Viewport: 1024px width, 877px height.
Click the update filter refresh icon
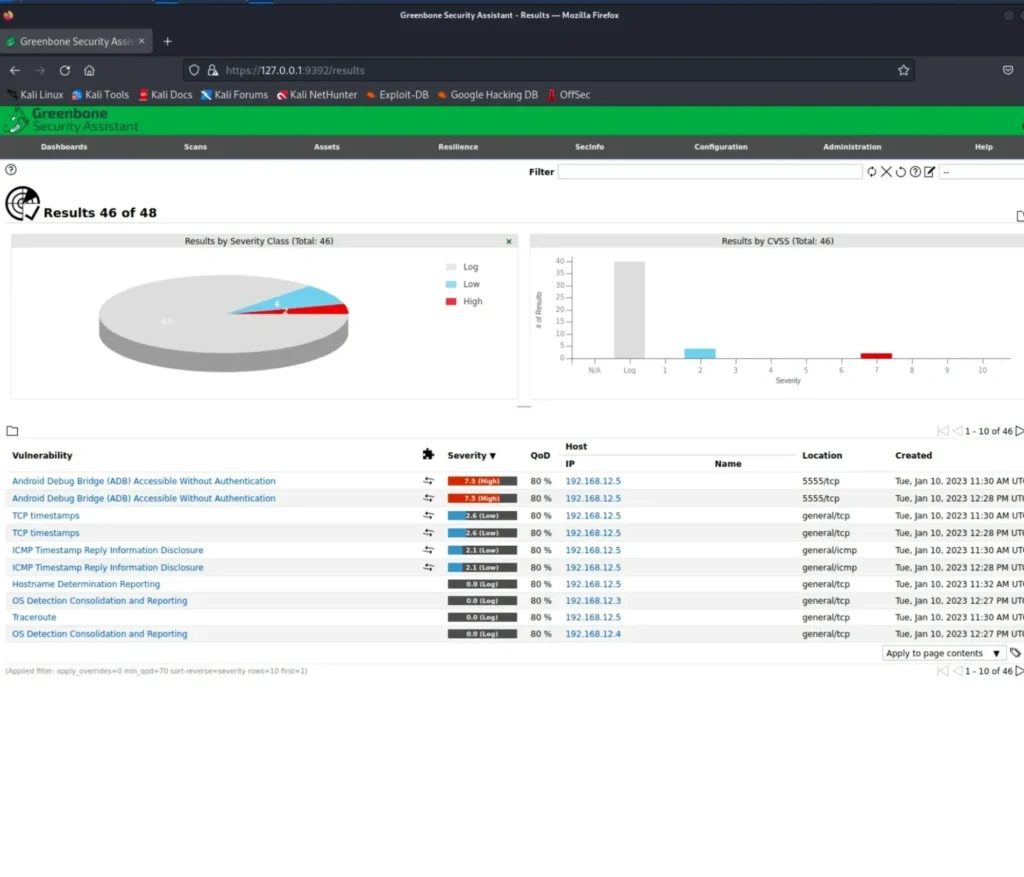pyautogui.click(x=872, y=172)
